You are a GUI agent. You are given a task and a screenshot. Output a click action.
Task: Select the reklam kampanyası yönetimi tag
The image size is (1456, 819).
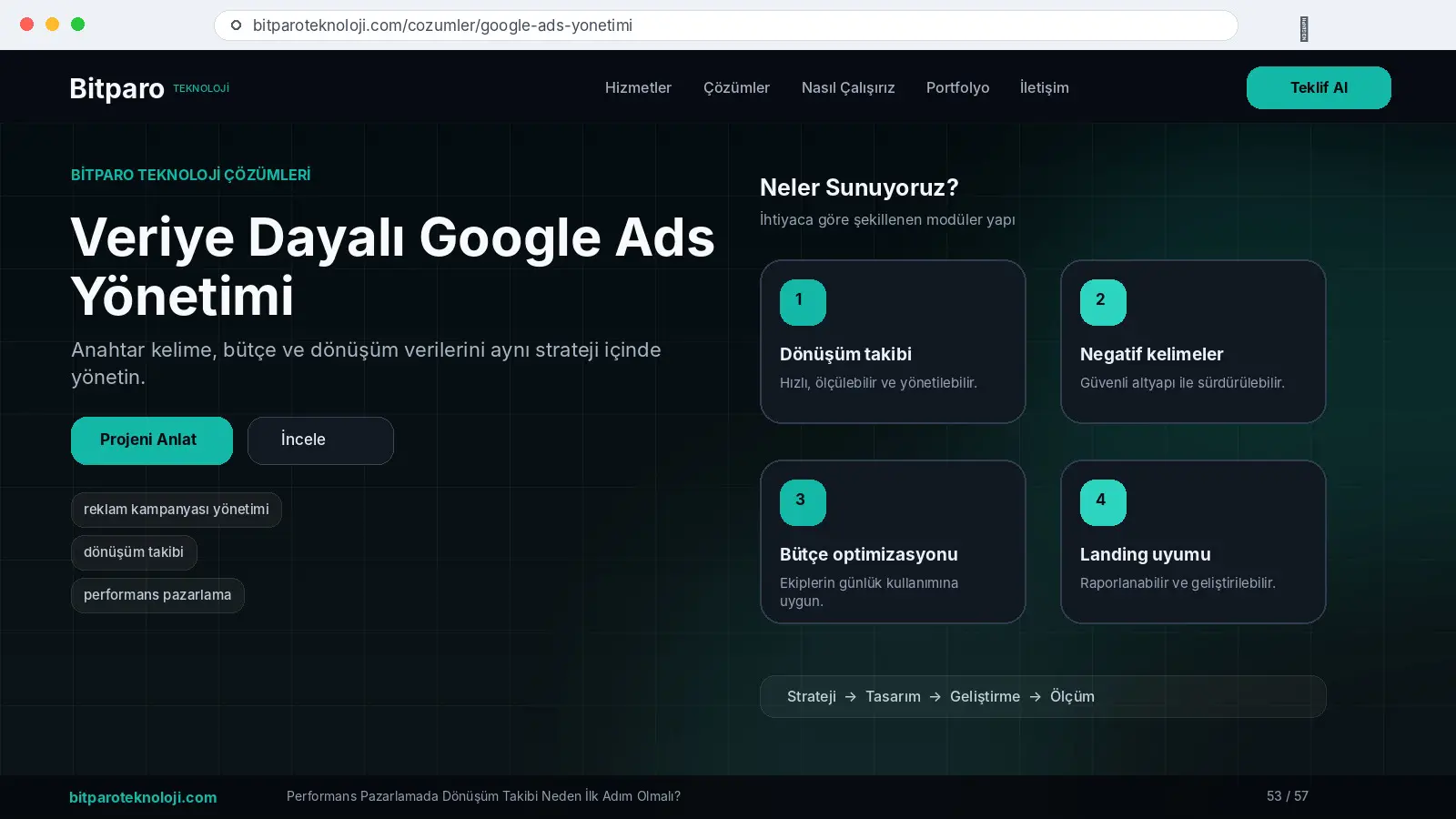[177, 510]
